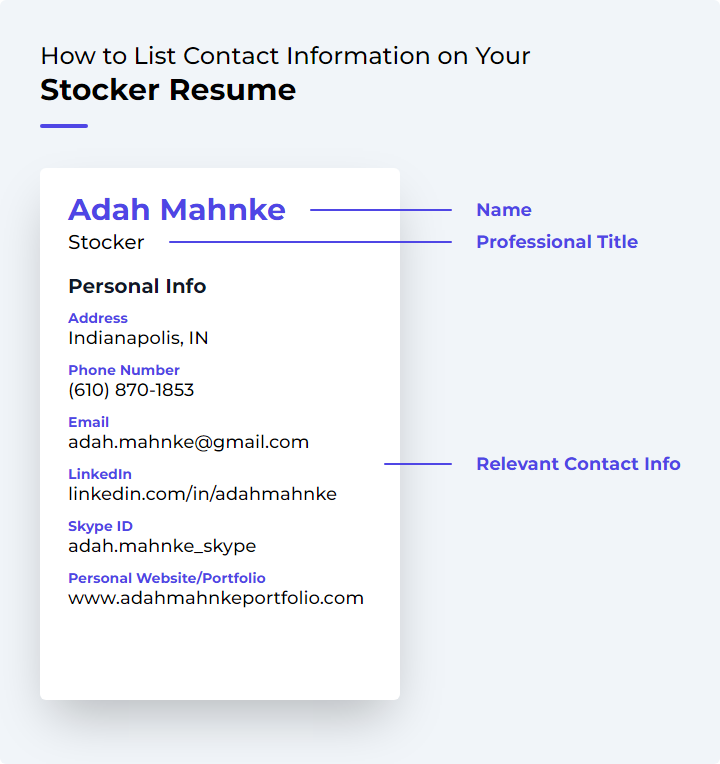Select the Indianapolis, IN address text
The height and width of the screenshot is (764, 720).
click(138, 338)
